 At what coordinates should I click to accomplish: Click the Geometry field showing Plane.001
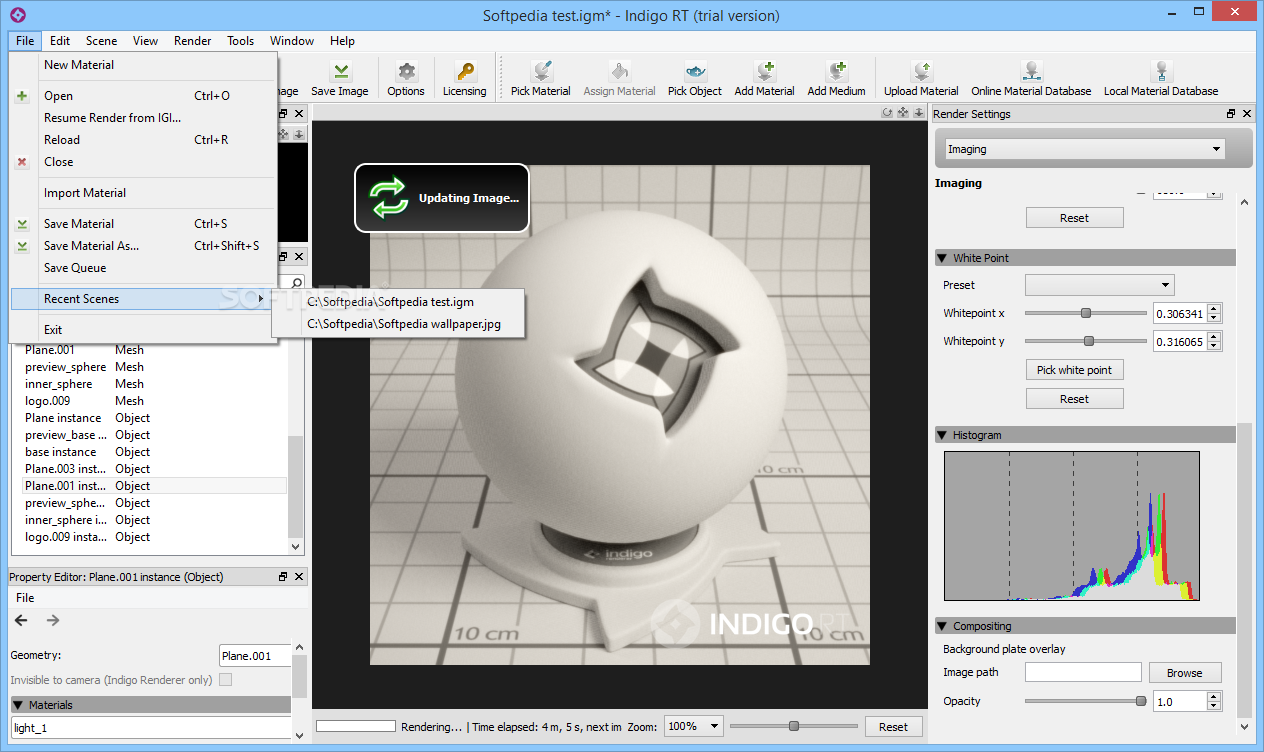click(255, 656)
